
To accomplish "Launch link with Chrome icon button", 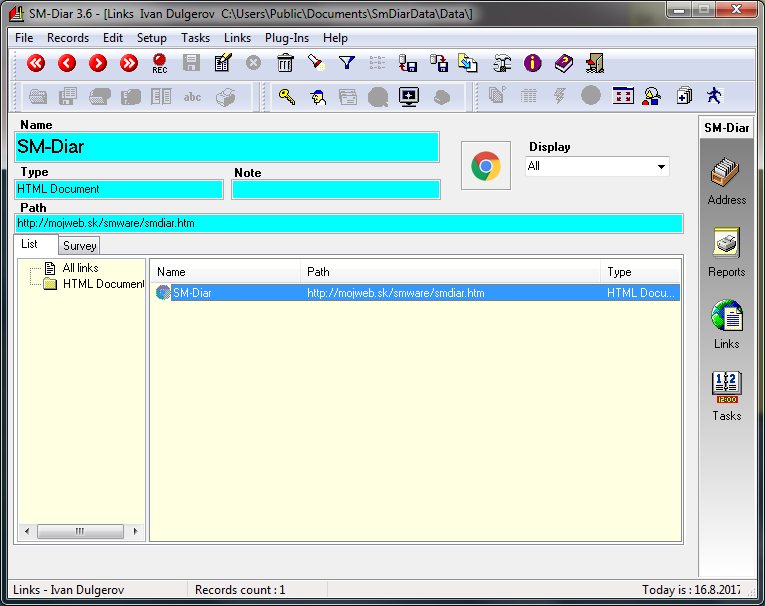I will coord(485,165).
